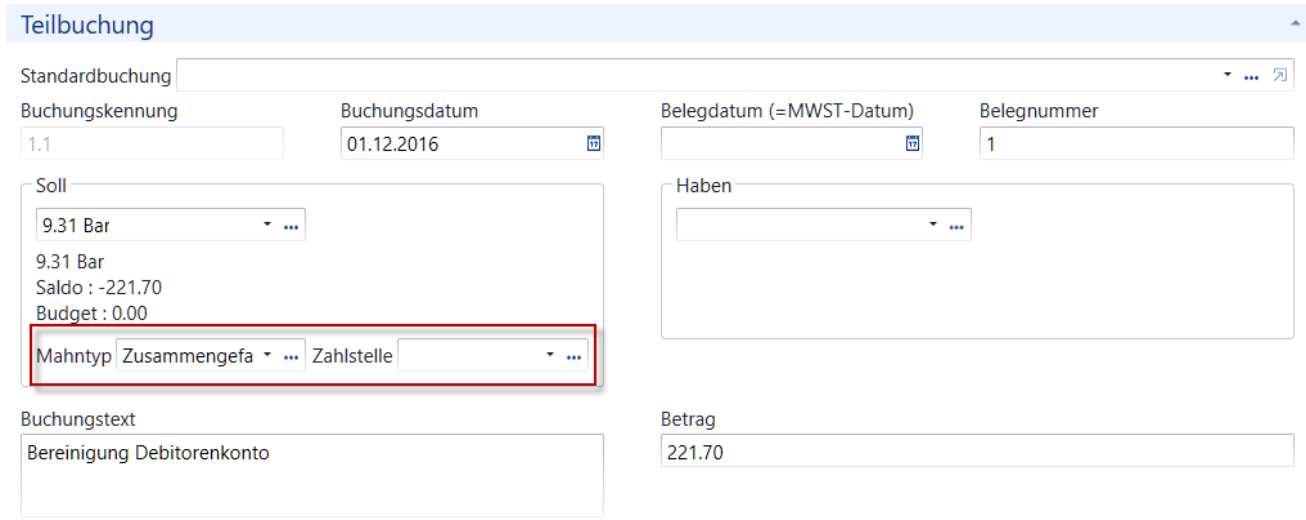Image resolution: width=1306 pixels, height=520 pixels.
Task: Open the Mahntyp Zusammengefa dropdown
Action: (x=267, y=356)
